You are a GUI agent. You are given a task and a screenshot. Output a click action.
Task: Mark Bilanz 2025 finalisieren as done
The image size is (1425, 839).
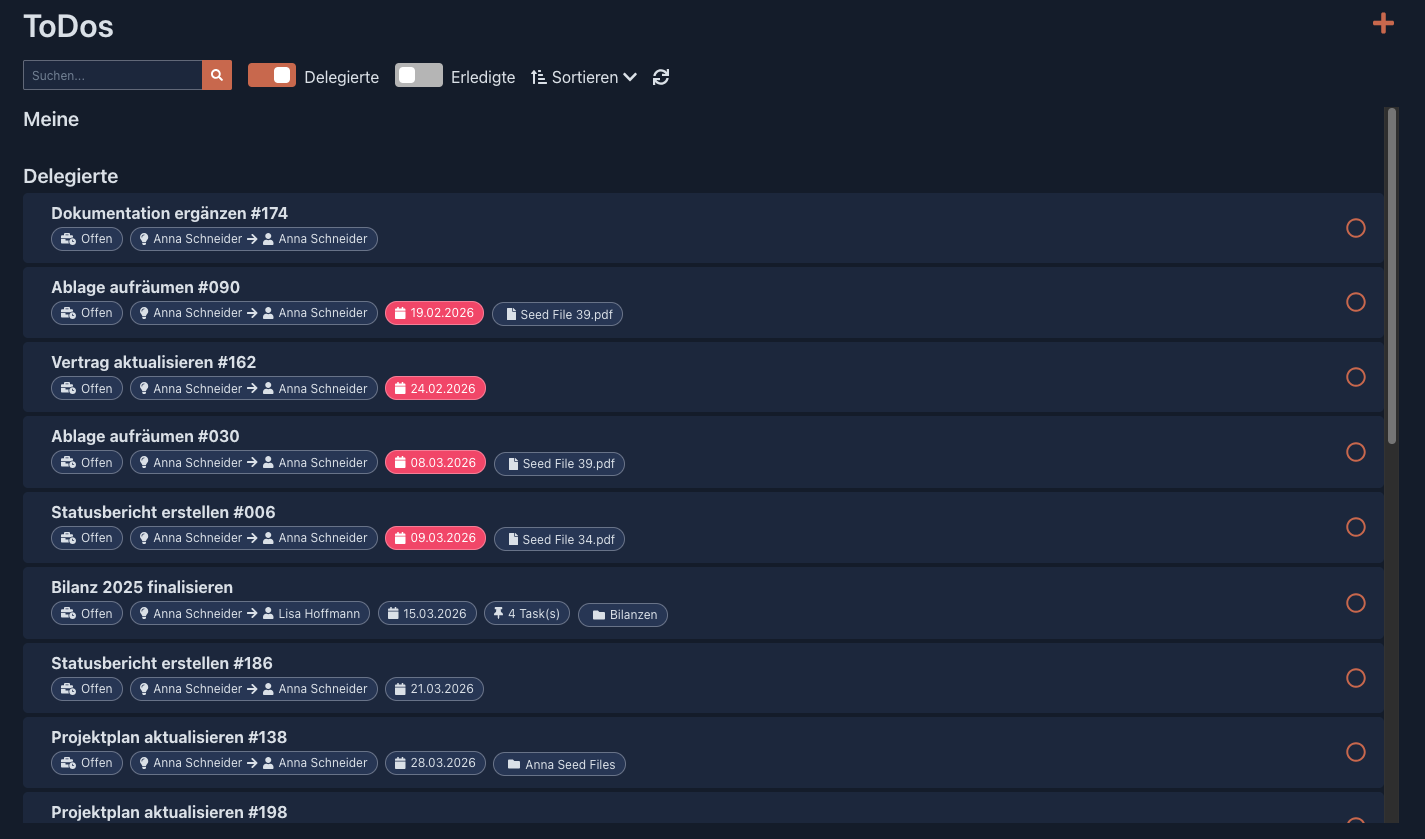tap(1356, 603)
